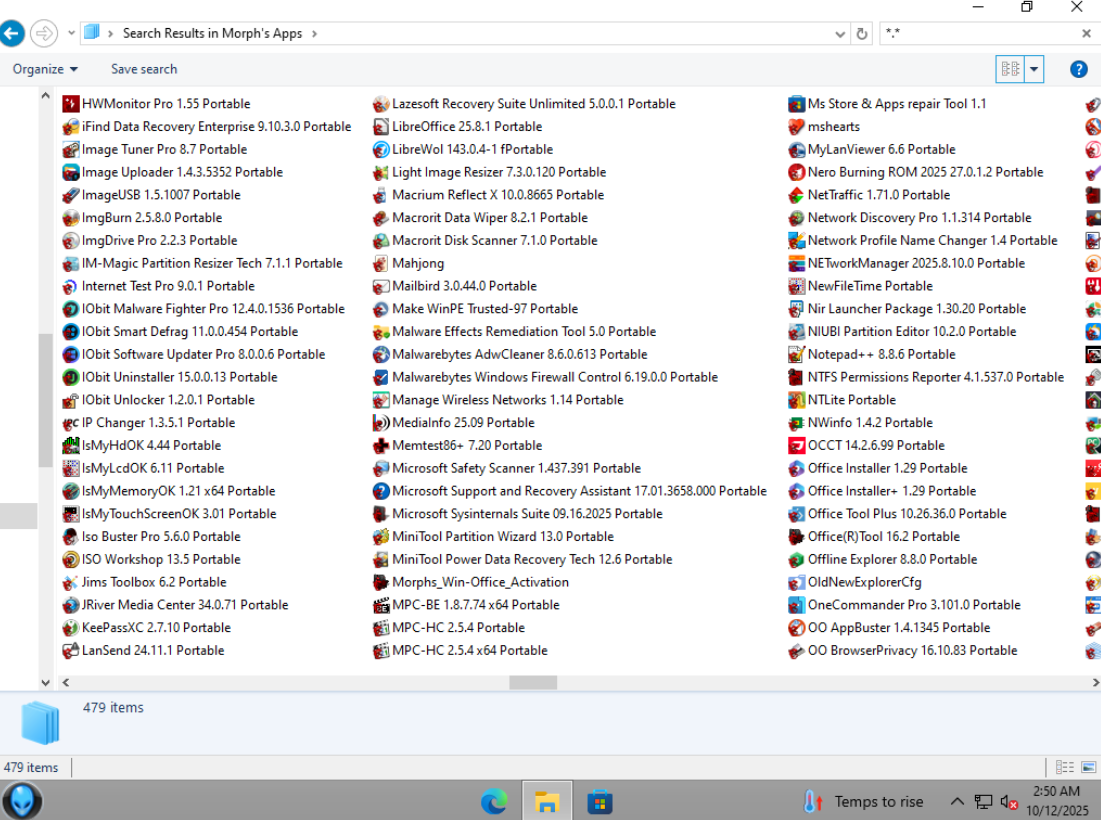1101x820 pixels.
Task: Open the clock showing 2:50 AM
Action: 1057,801
